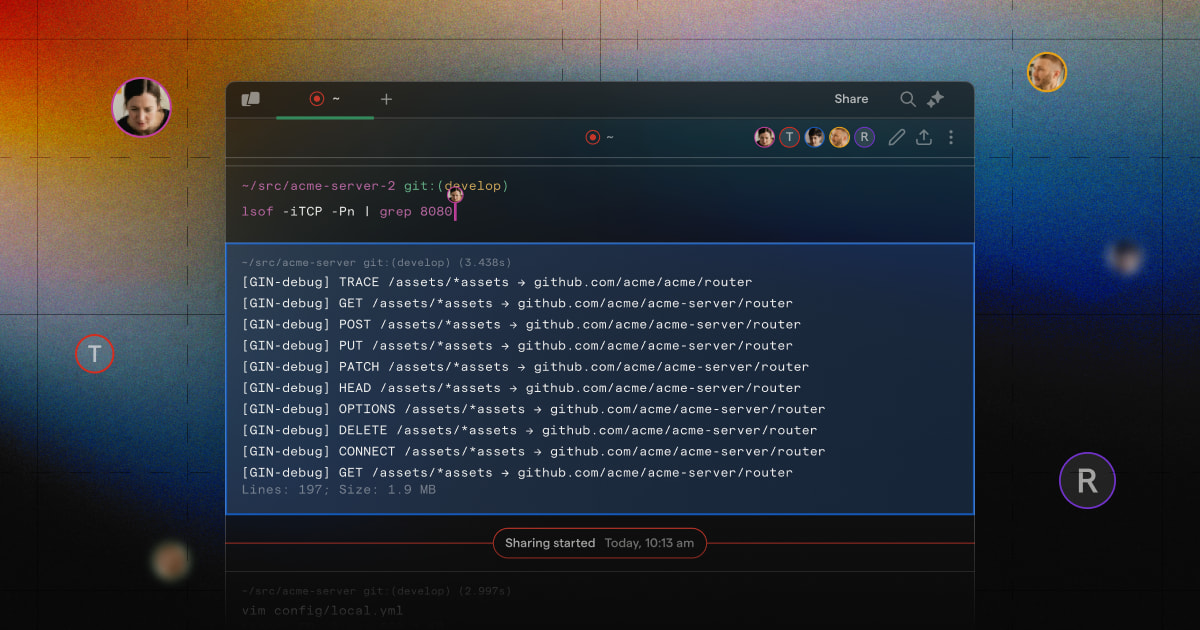Click the Share button
This screenshot has height=630, width=1200.
(x=851, y=99)
